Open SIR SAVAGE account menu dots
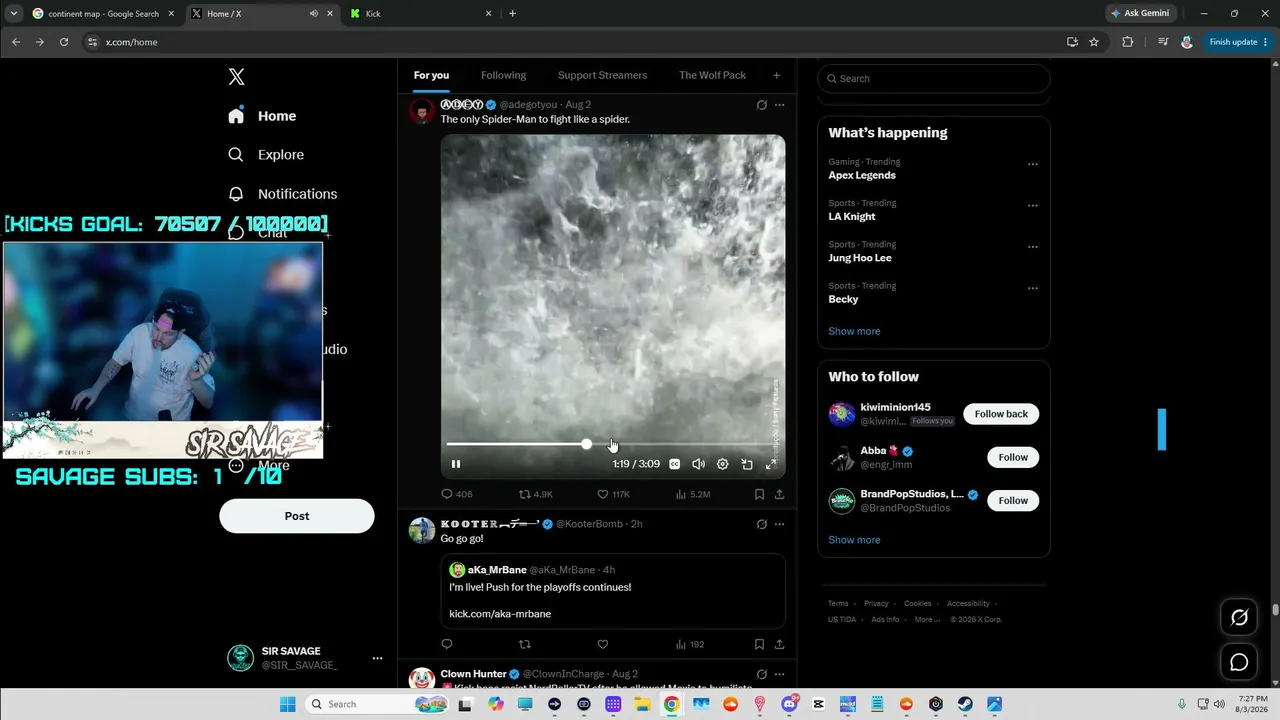The width and height of the screenshot is (1280, 720). pos(377,658)
